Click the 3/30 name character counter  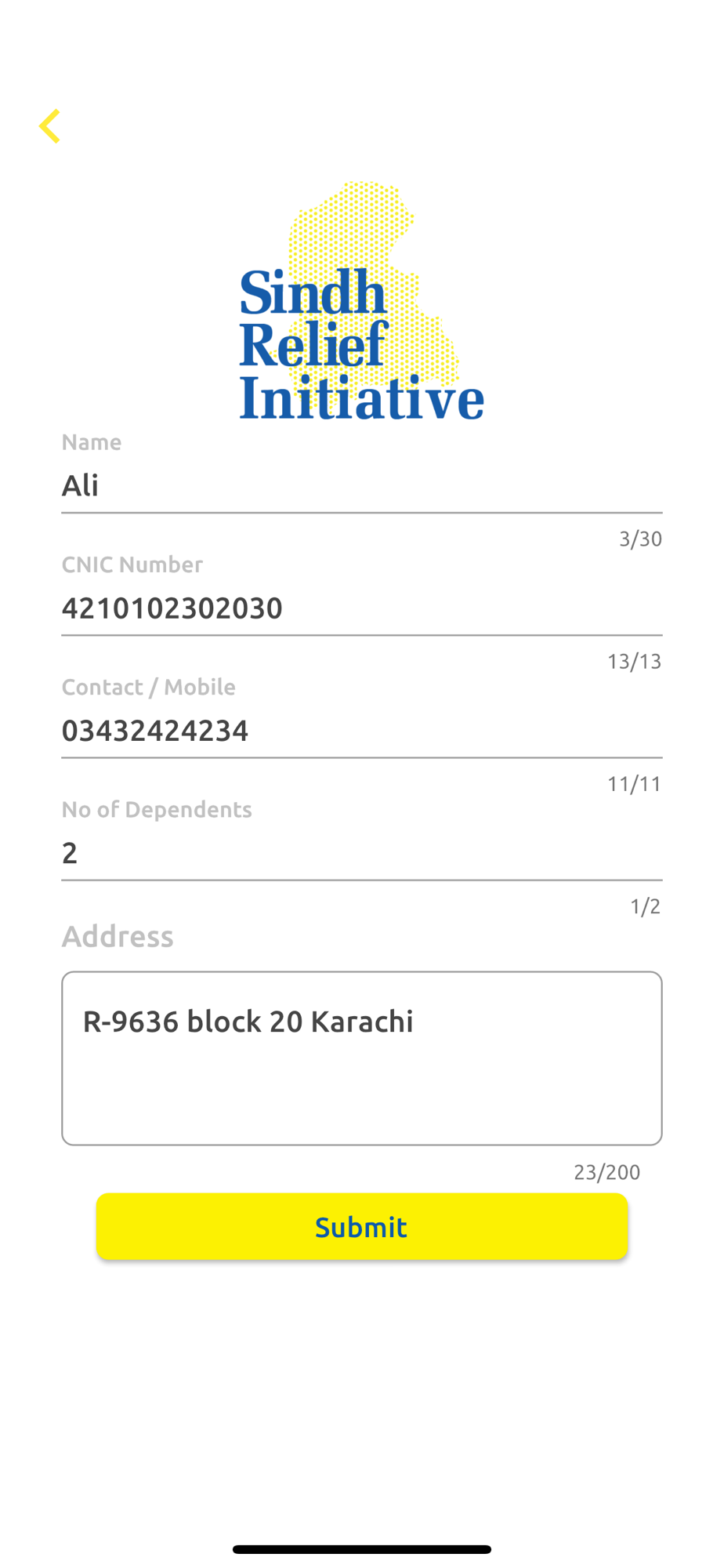640,539
